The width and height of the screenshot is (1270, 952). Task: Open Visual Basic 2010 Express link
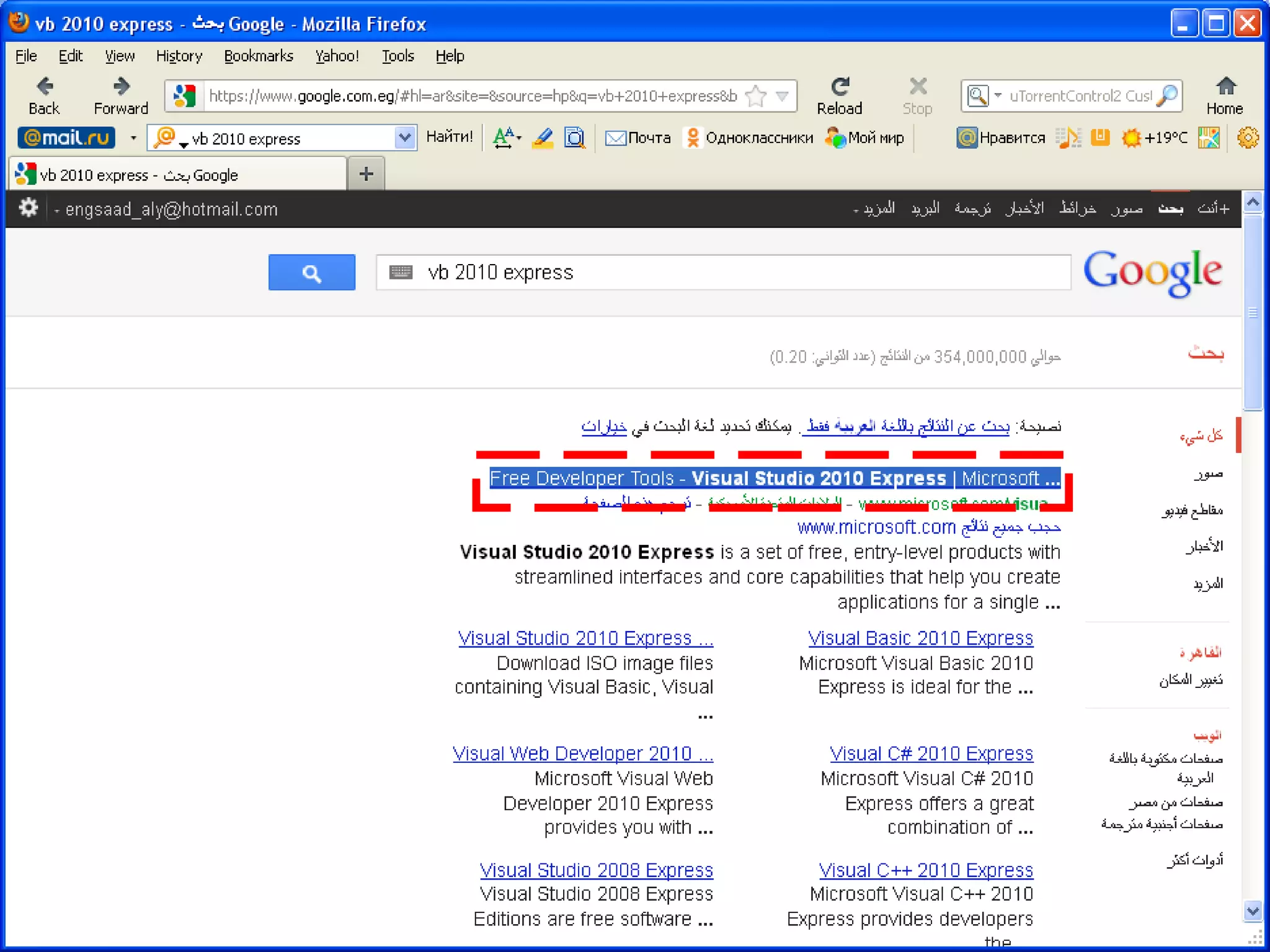coord(920,638)
